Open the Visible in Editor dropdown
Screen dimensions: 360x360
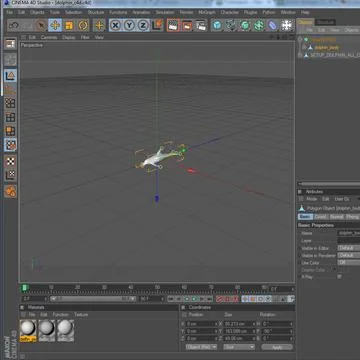(x=349, y=248)
